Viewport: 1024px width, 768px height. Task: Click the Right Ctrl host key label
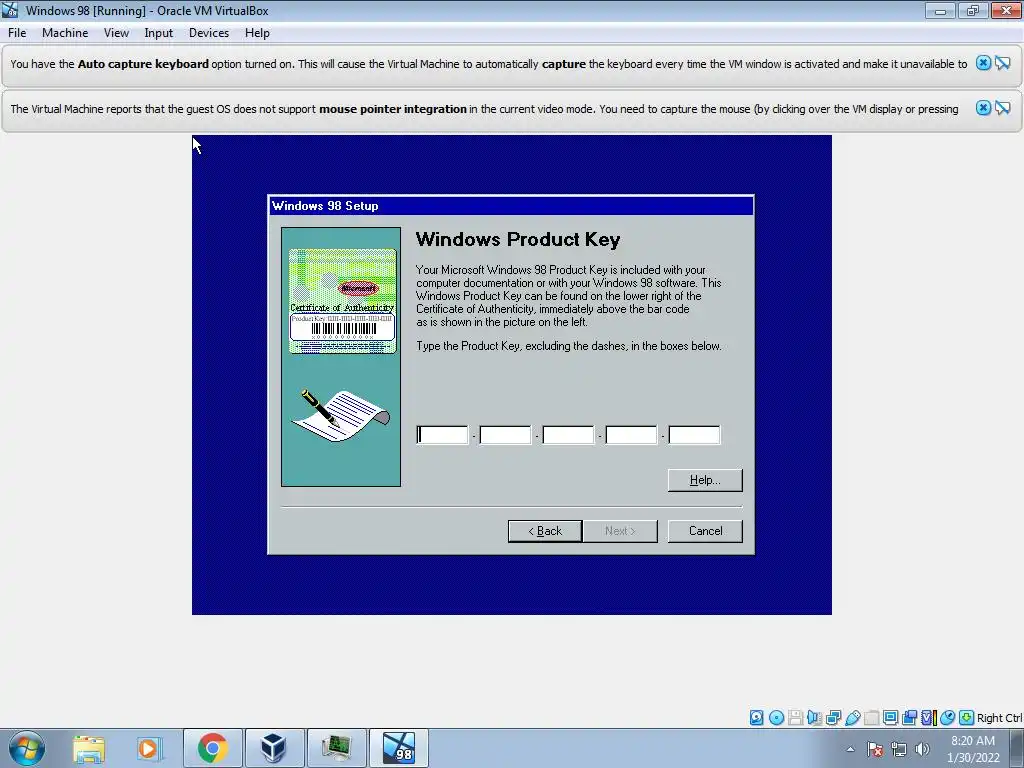[x=1000, y=718]
